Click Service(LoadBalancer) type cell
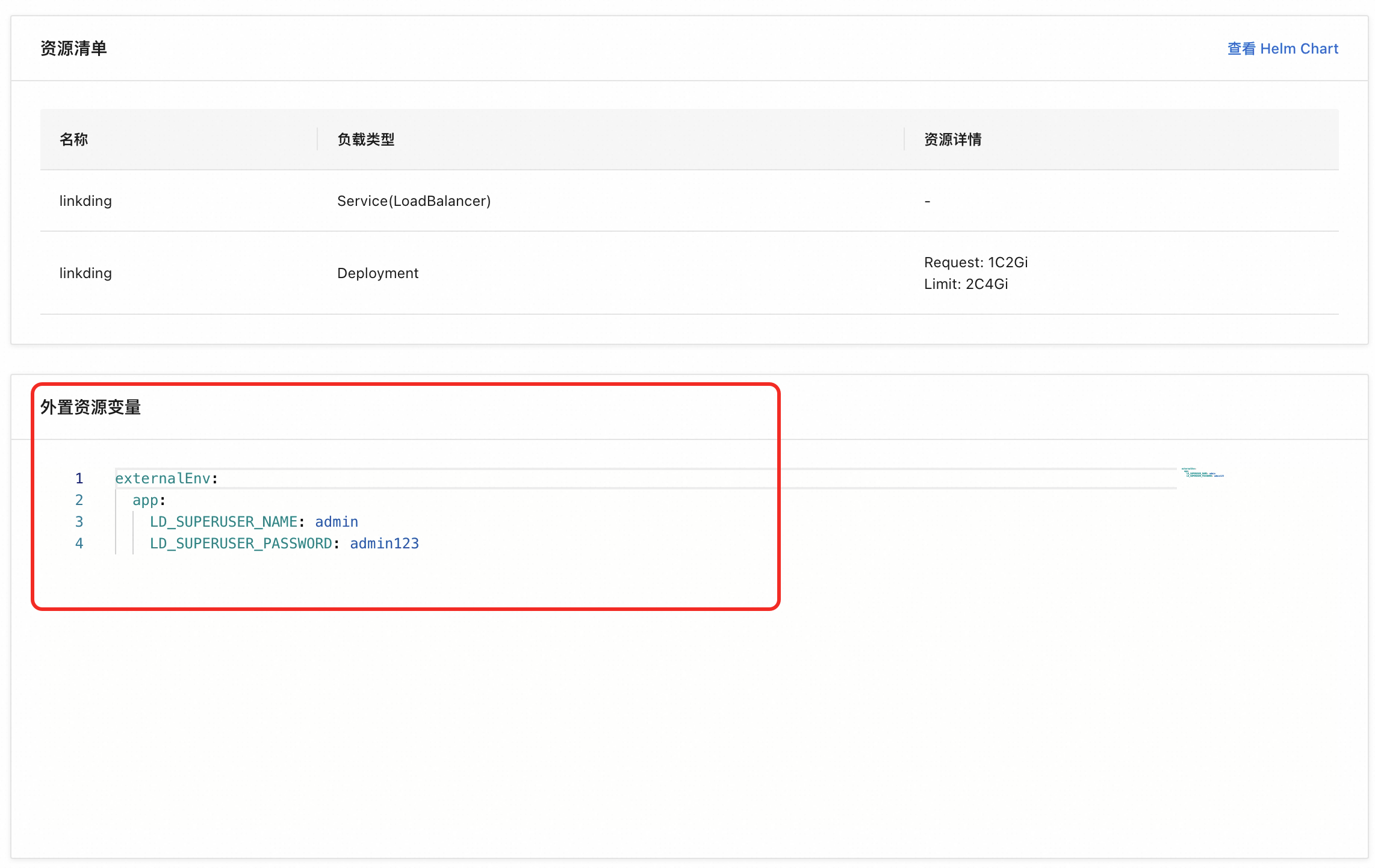 414,201
